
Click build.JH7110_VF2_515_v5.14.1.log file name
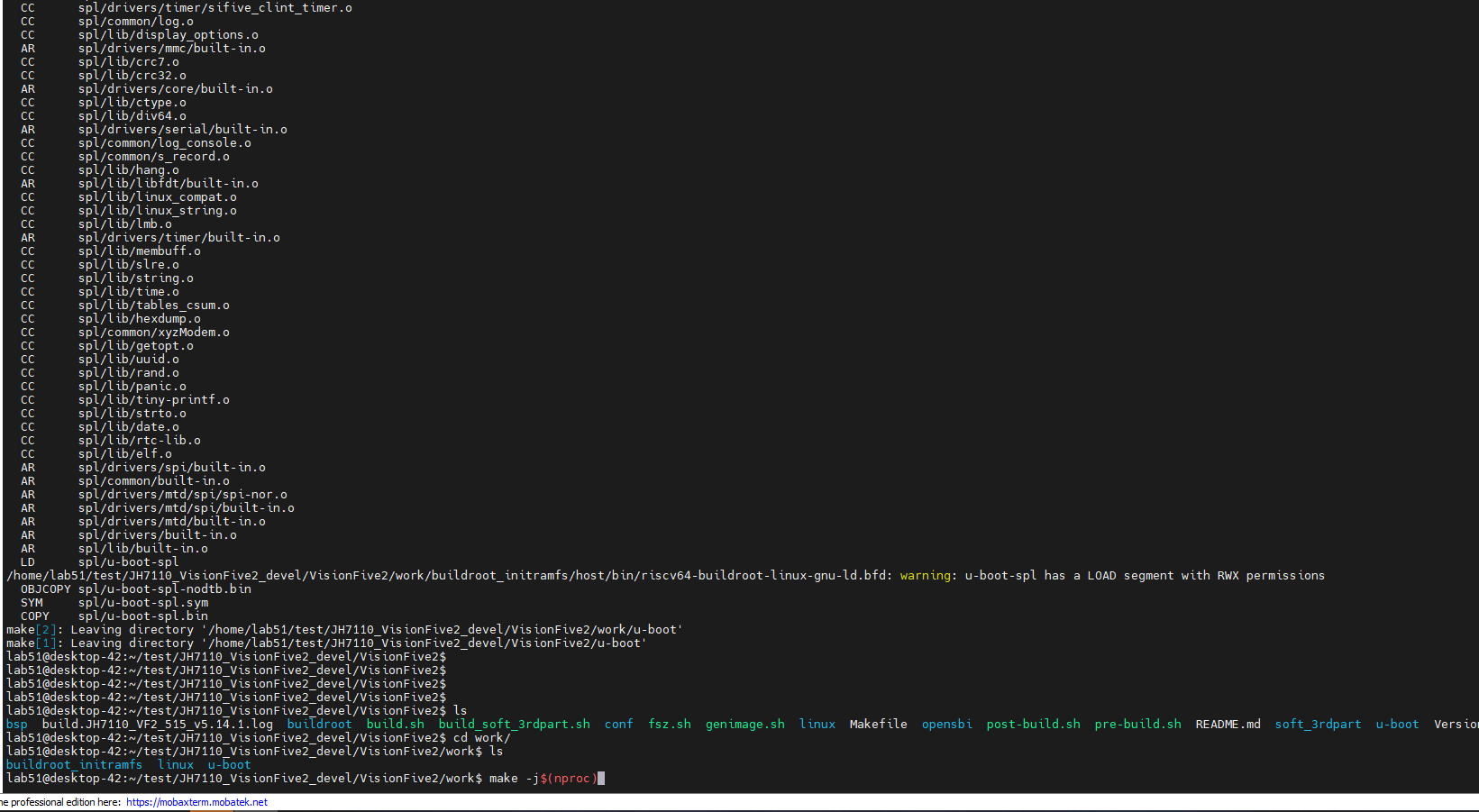click(157, 724)
